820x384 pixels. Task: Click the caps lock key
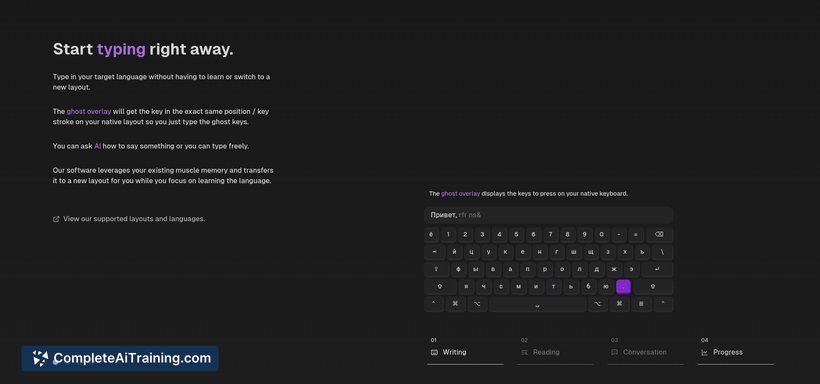436,269
